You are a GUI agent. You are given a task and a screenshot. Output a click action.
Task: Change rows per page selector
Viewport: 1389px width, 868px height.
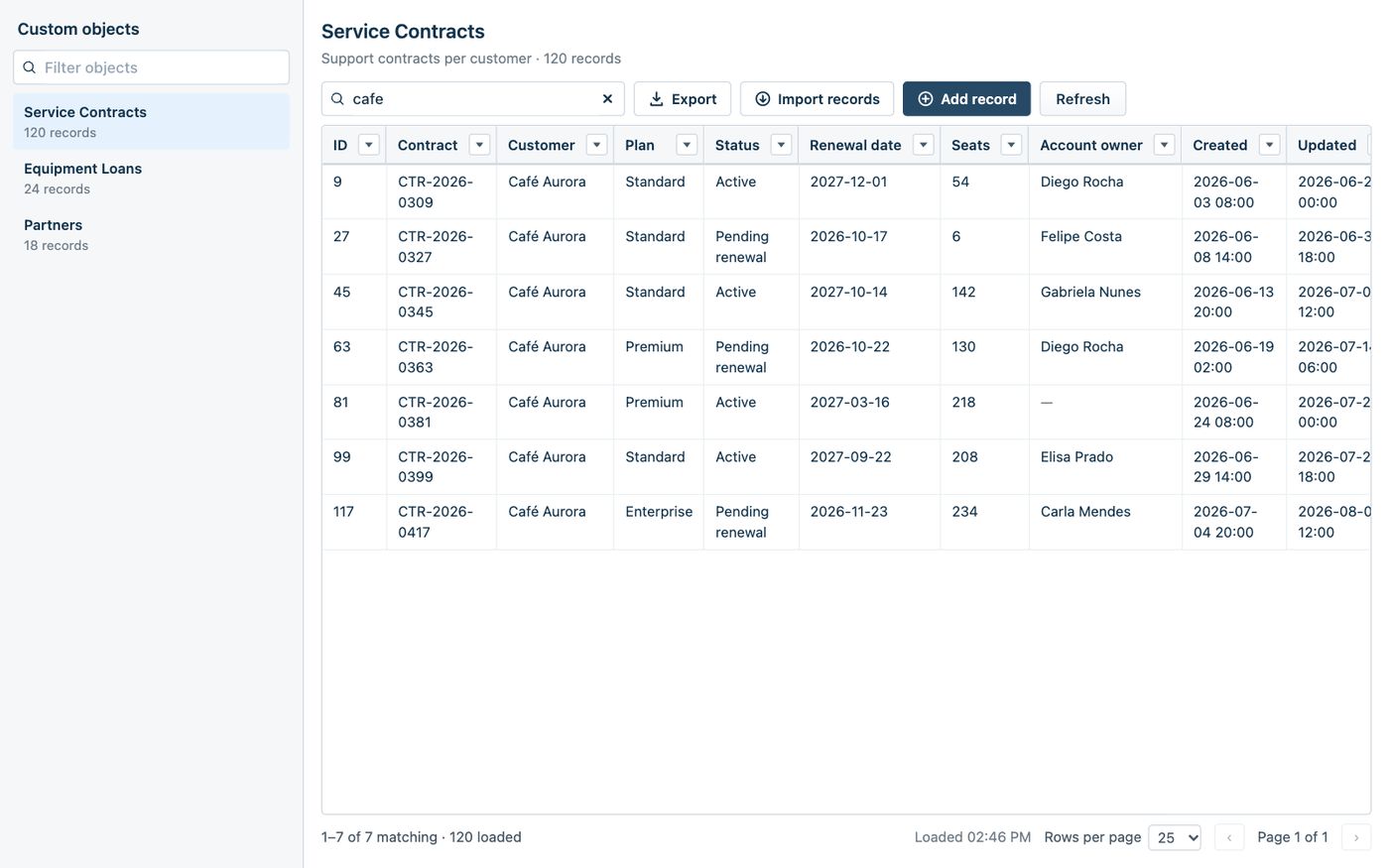click(1175, 837)
